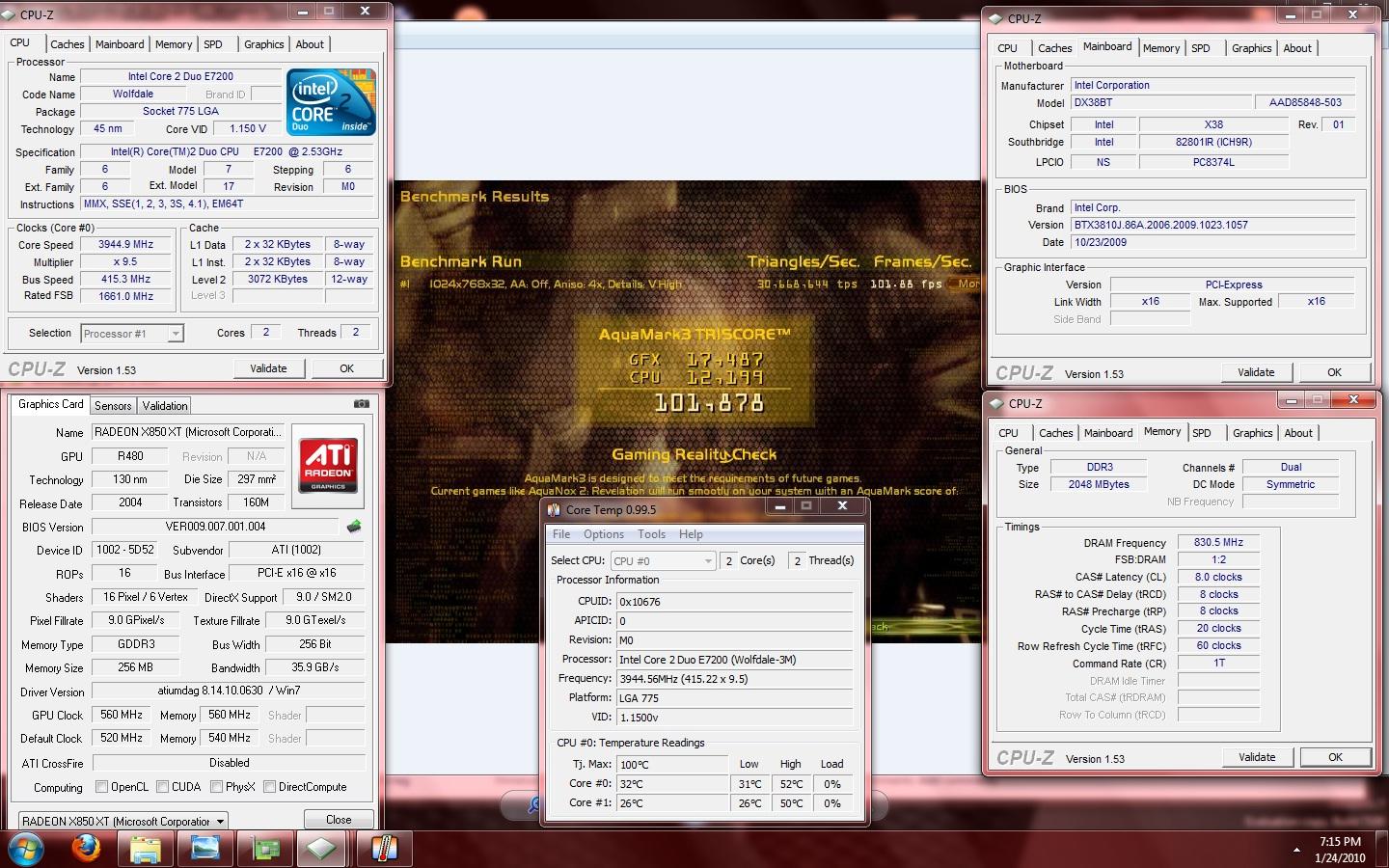1389x868 pixels.
Task: Click the Driver Version atiumdag 8.14.10.0630 field
Action: pos(229,691)
